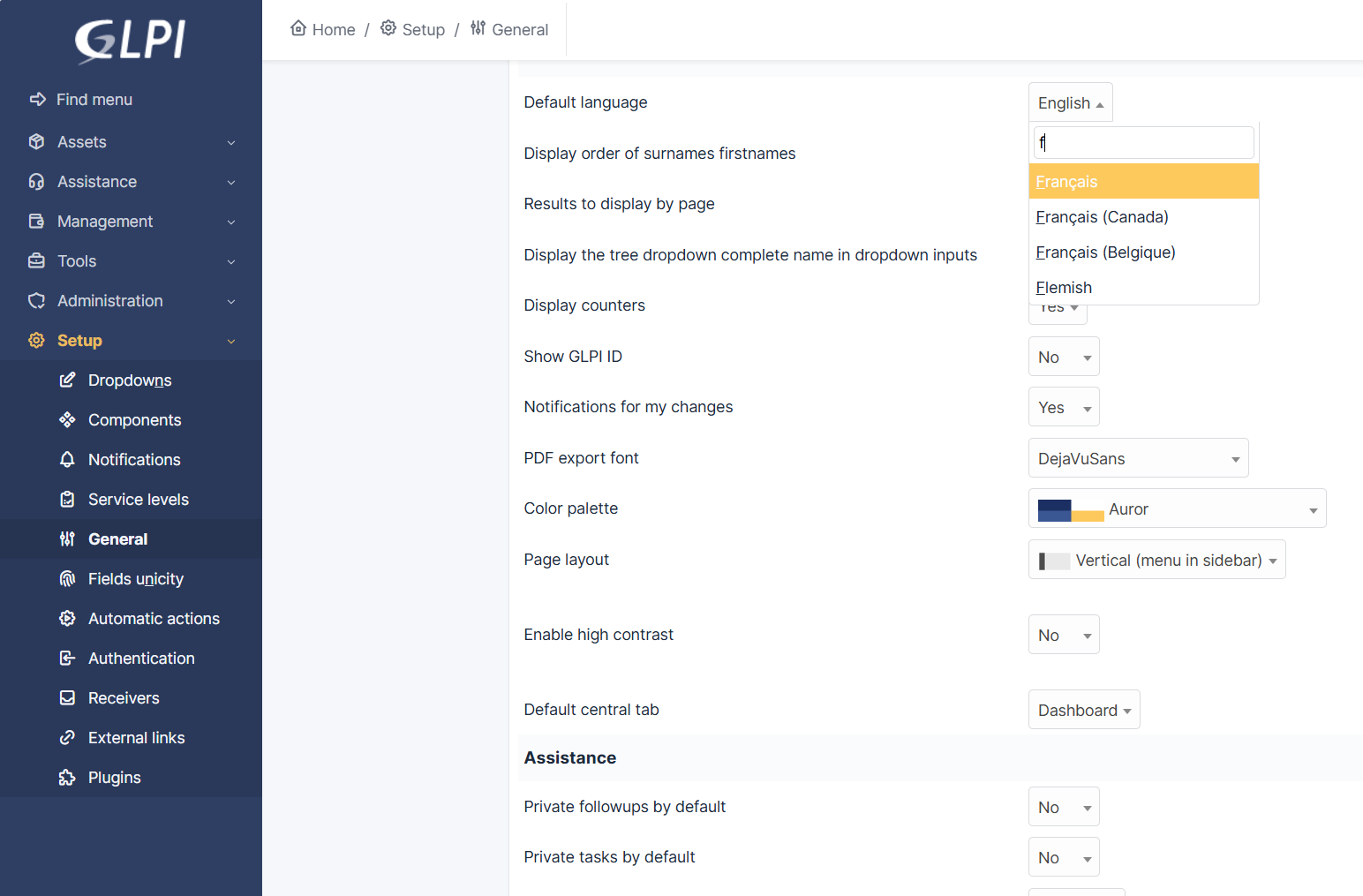The image size is (1363, 896).
Task: Click the External links chain icon
Action: tap(67, 738)
